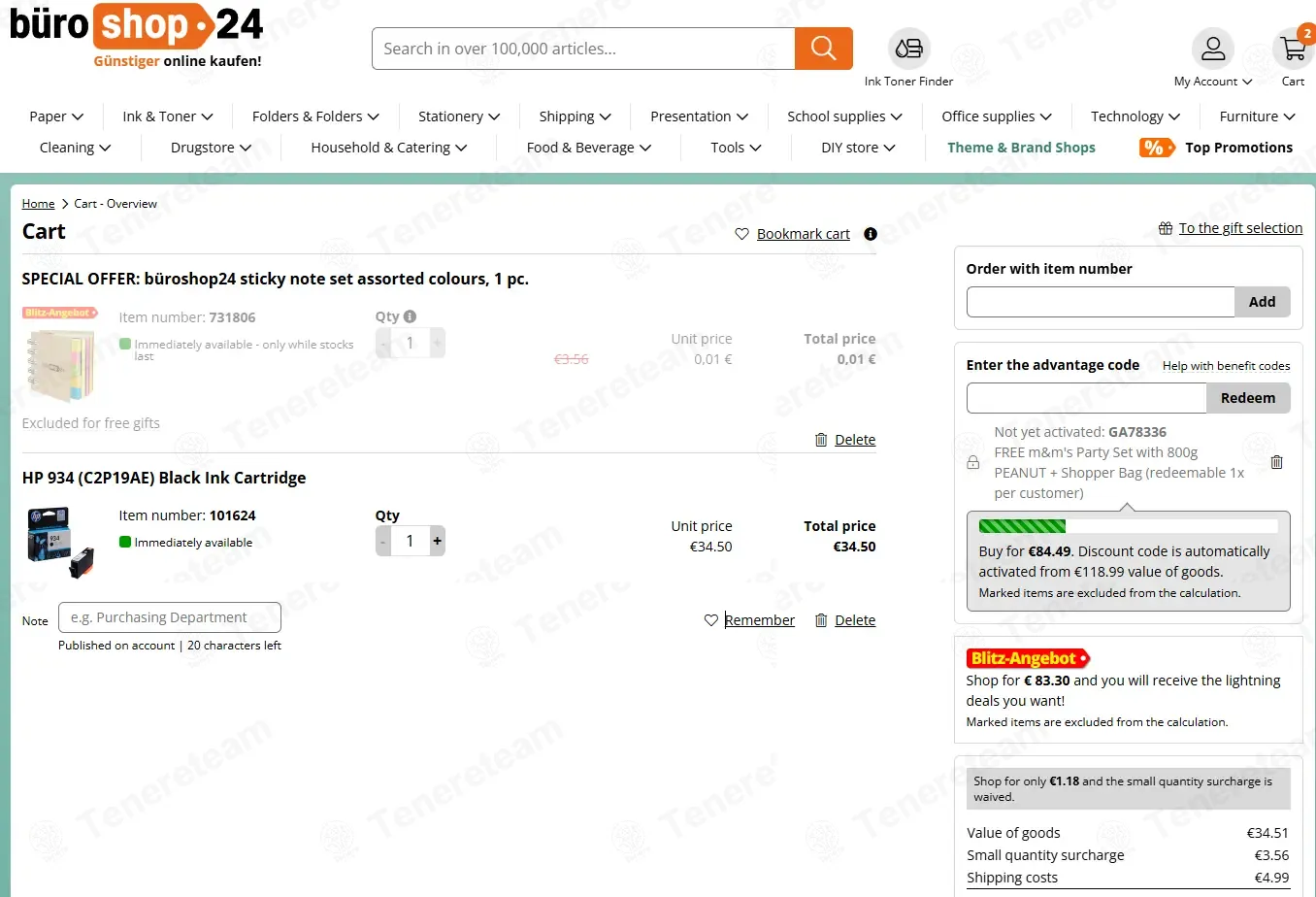The width and height of the screenshot is (1316, 897).
Task: Click the article search field
Action: coord(583,49)
